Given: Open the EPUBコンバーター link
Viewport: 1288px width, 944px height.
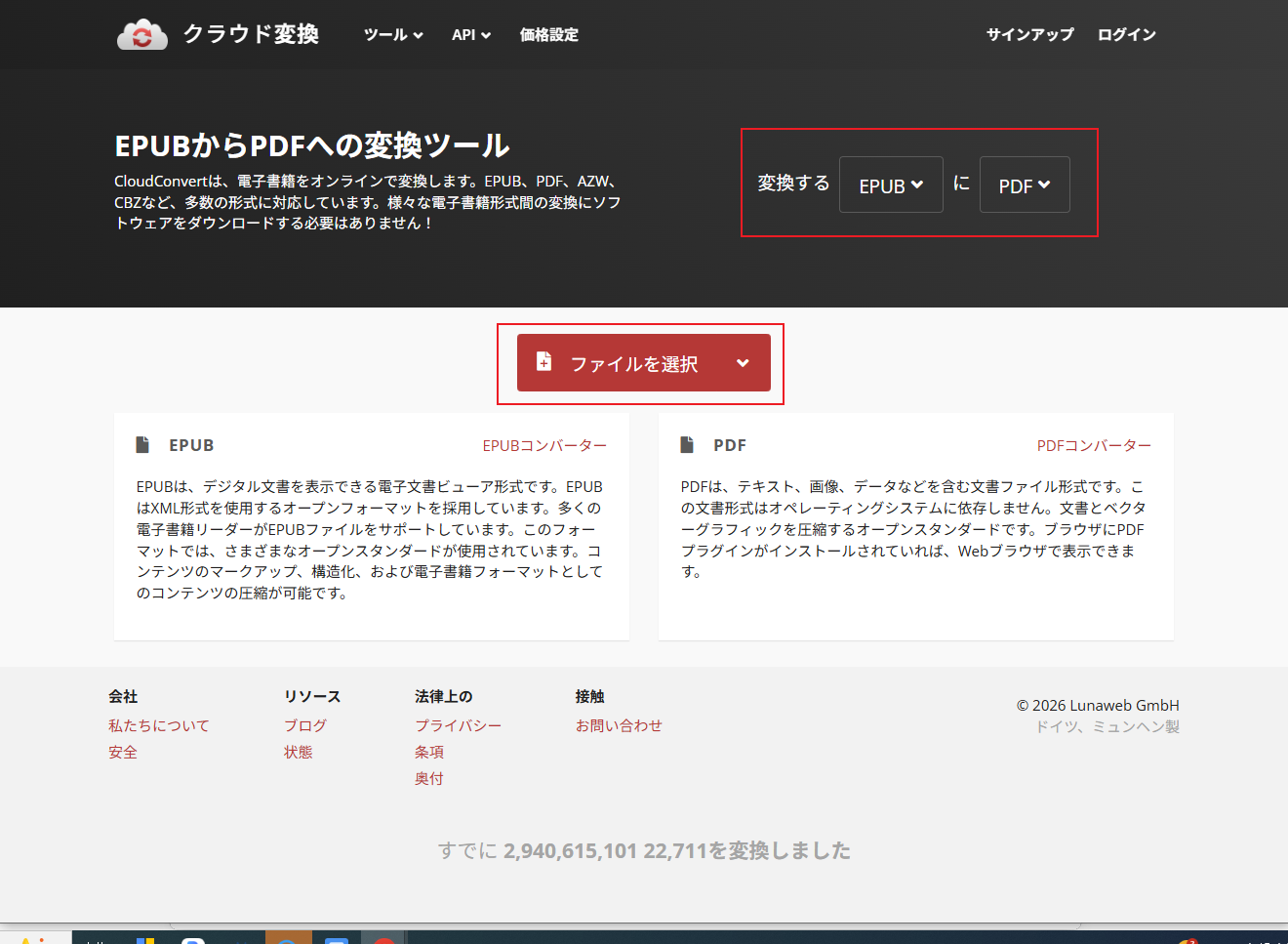Looking at the screenshot, I should point(543,445).
